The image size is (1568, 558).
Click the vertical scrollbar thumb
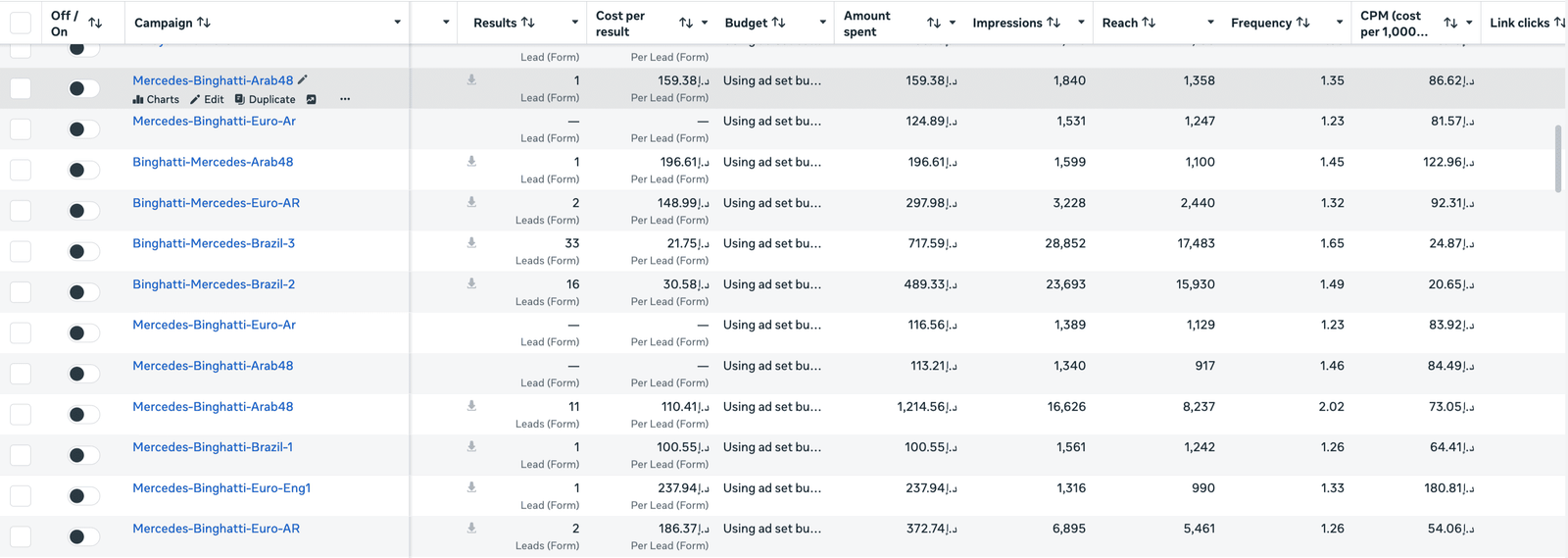(1558, 158)
